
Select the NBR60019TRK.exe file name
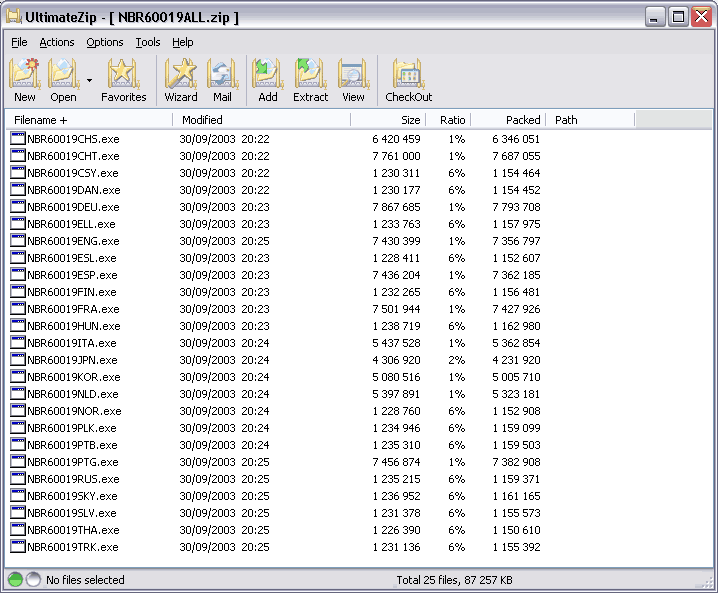73,547
